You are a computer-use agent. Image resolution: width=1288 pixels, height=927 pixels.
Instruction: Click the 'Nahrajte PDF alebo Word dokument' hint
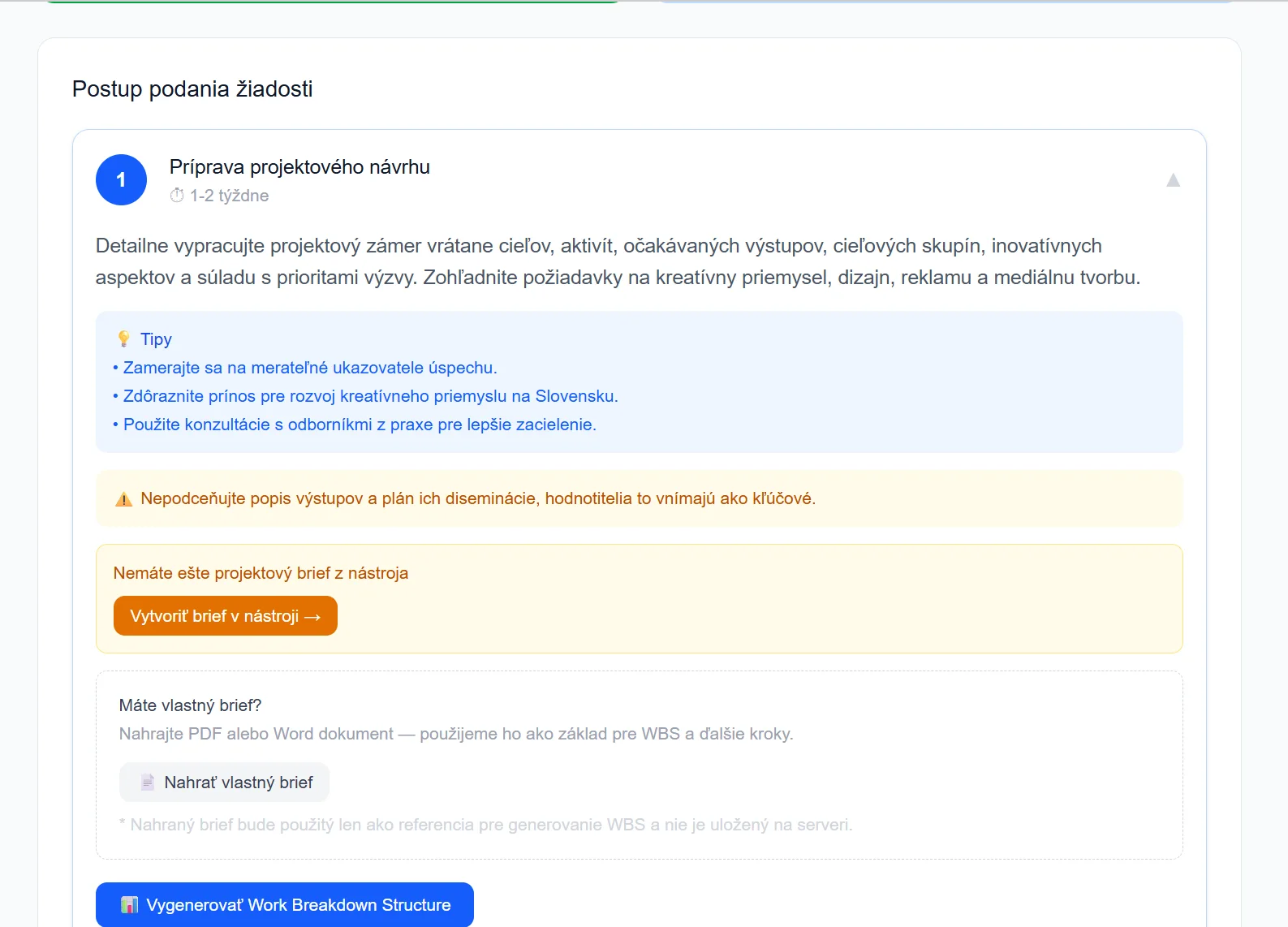tap(456, 734)
